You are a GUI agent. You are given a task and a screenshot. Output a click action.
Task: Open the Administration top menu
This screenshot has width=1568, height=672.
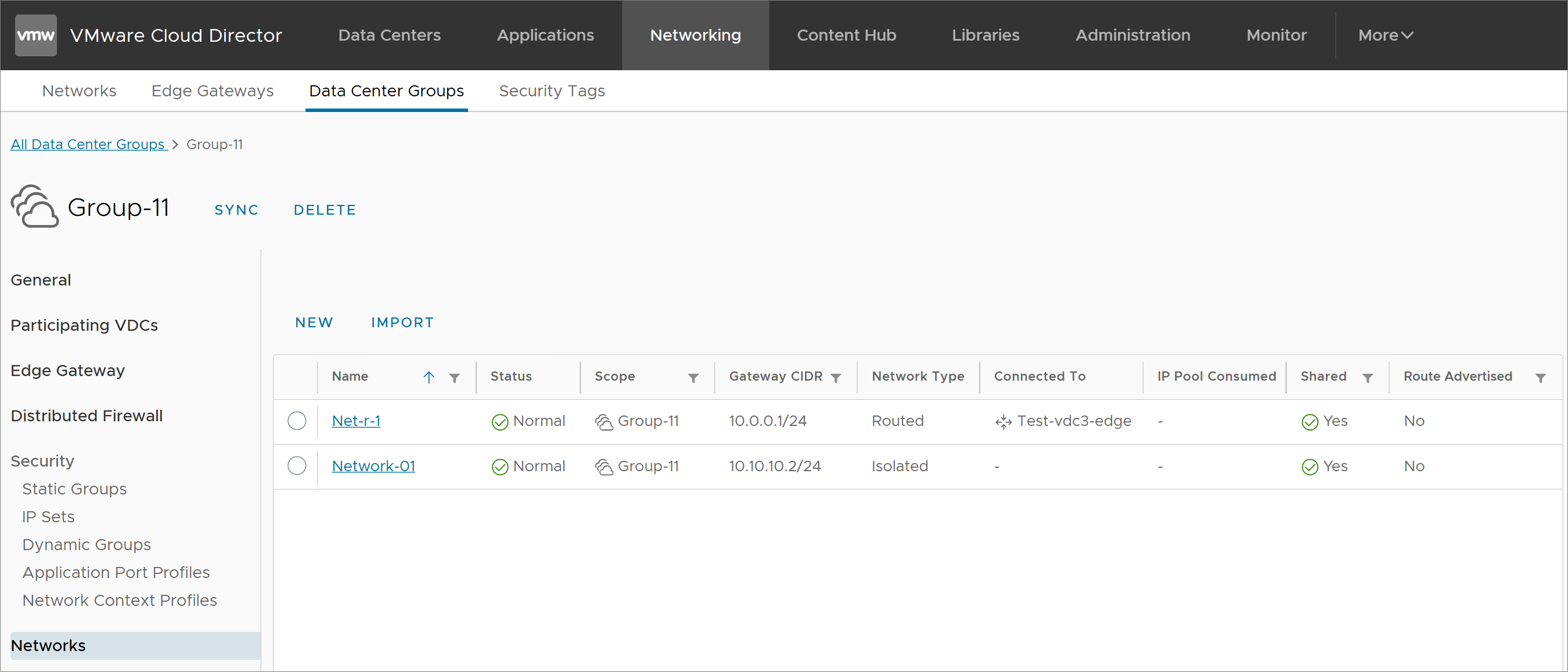pos(1132,35)
